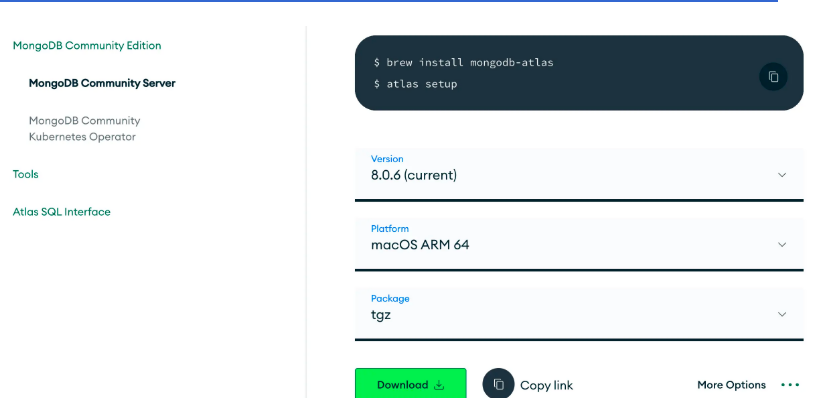Select MongoDB Community Edition in sidebar
Image resolution: width=830 pixels, height=398 pixels.
click(87, 46)
